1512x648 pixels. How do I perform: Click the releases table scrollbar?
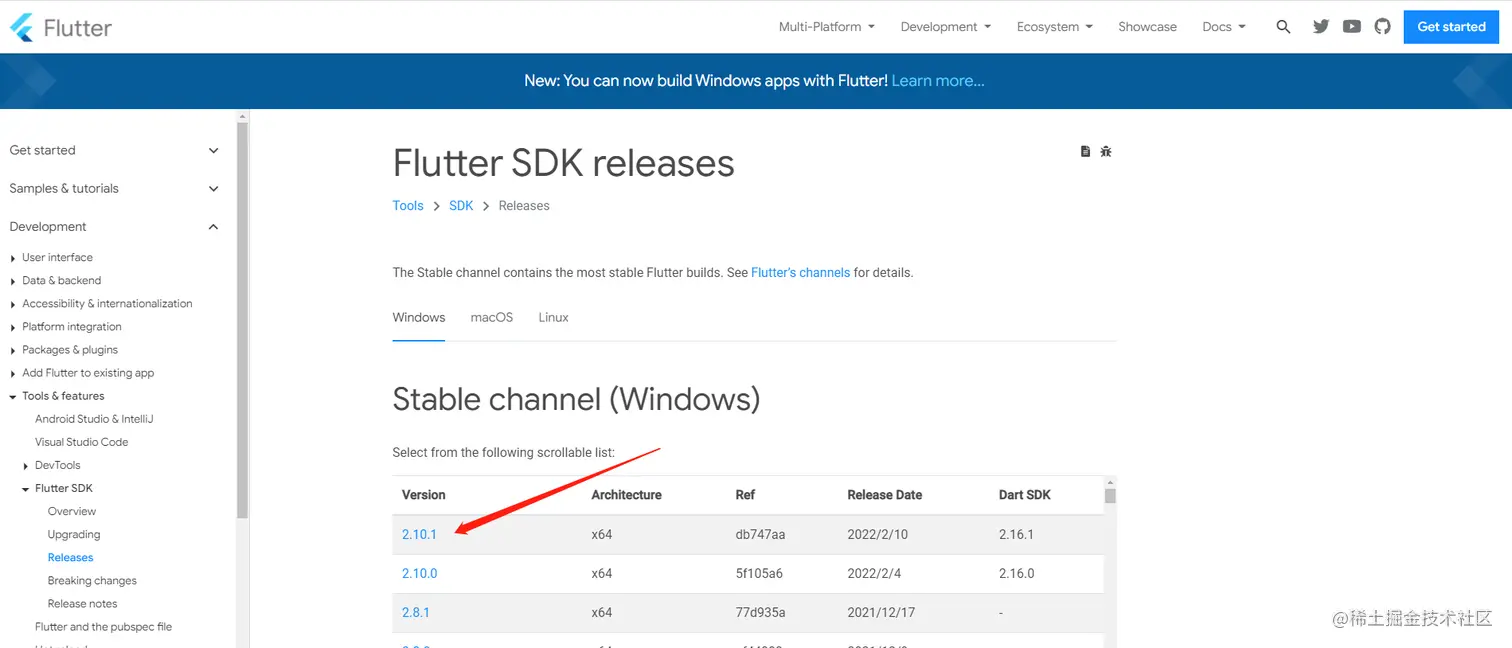coord(1110,494)
